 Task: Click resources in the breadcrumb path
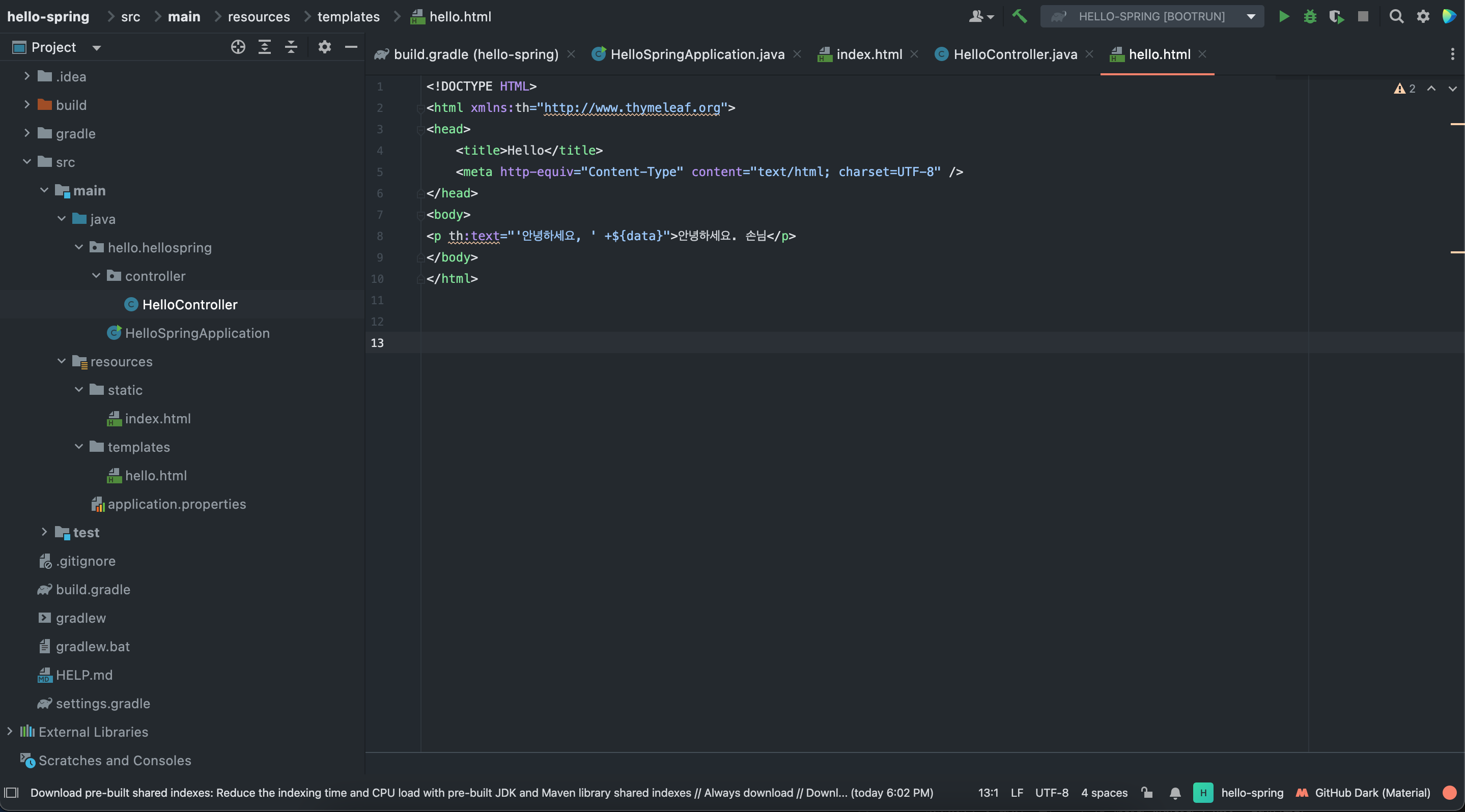click(x=259, y=16)
